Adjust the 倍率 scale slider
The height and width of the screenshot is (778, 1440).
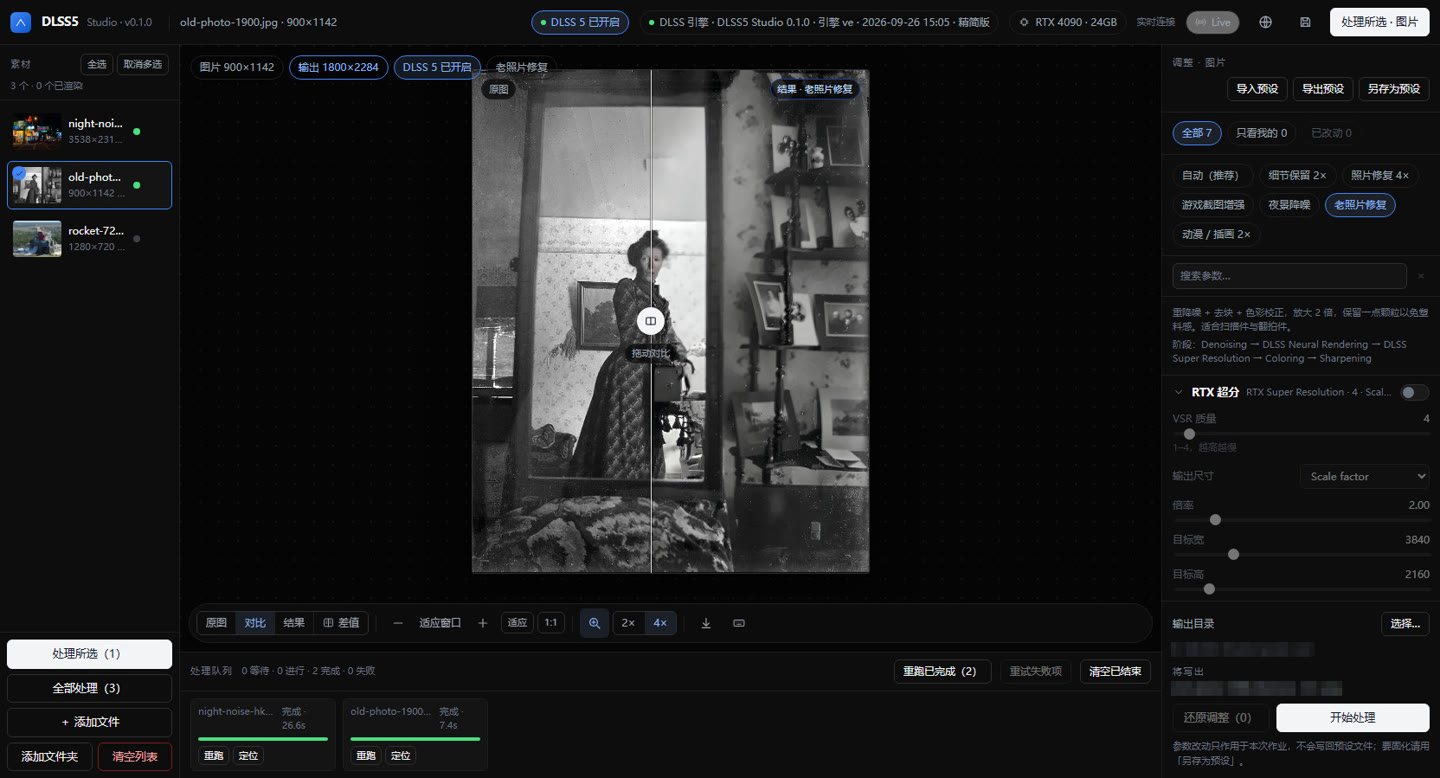[x=1300, y=520]
